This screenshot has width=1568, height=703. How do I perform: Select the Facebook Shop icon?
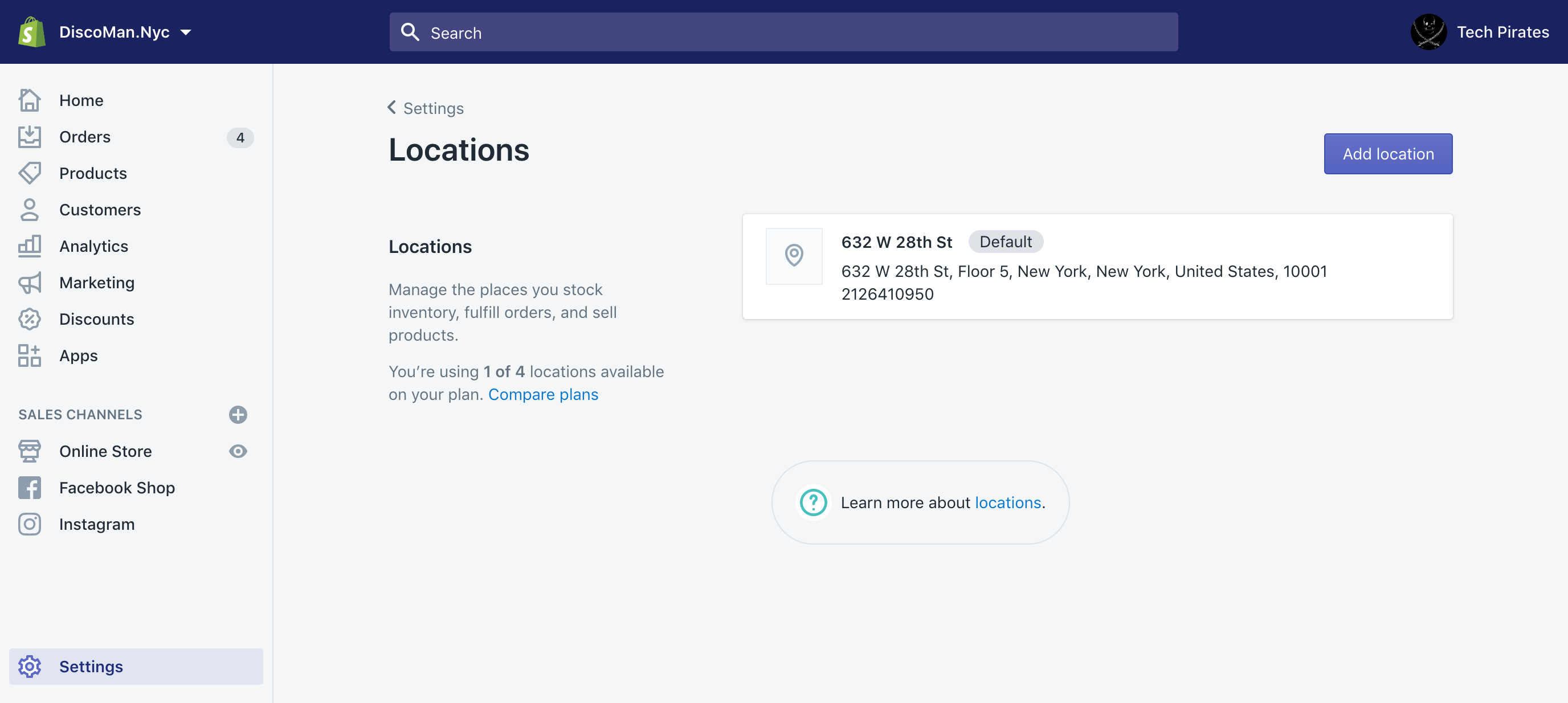[29, 487]
